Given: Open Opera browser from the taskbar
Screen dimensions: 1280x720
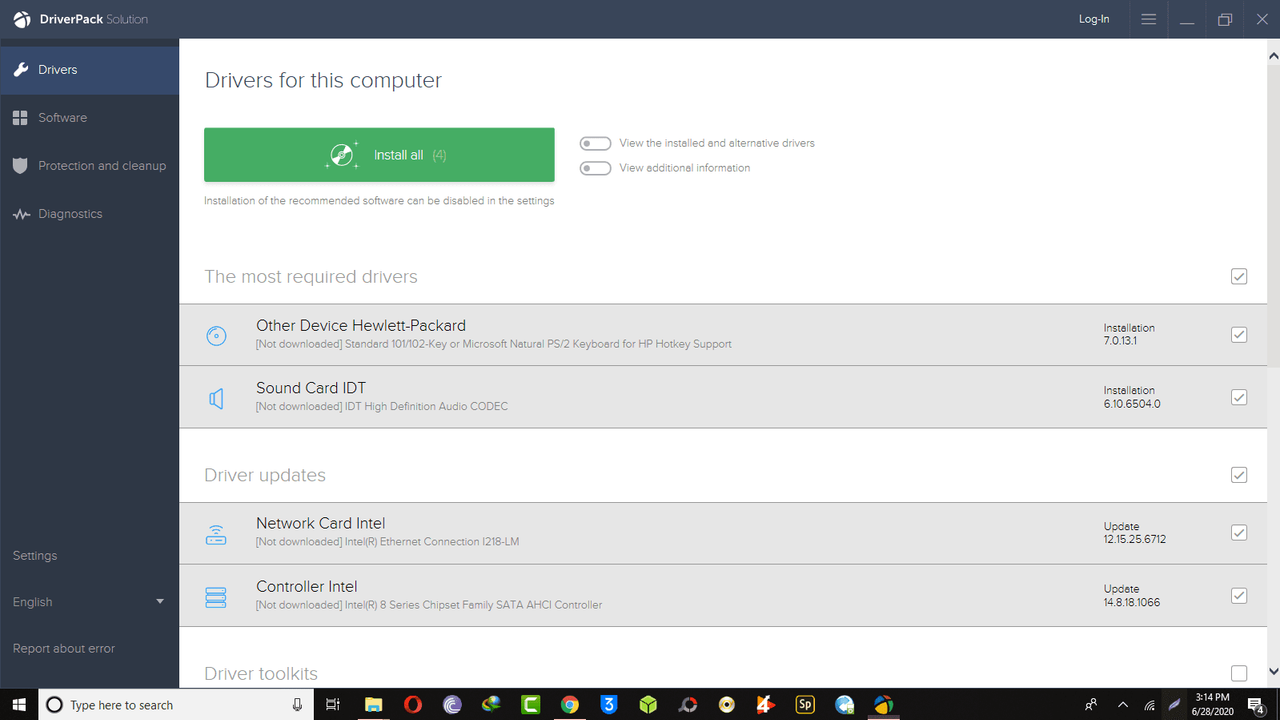Looking at the screenshot, I should coord(412,704).
